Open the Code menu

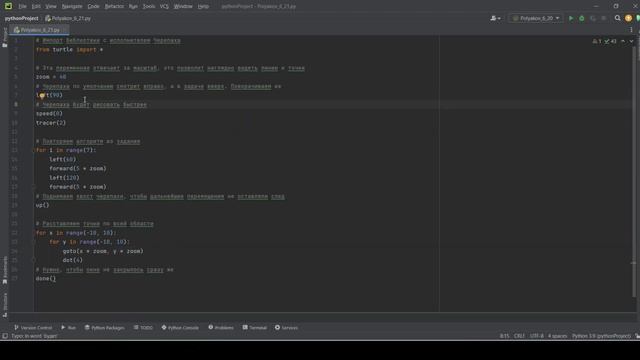click(x=93, y=6)
